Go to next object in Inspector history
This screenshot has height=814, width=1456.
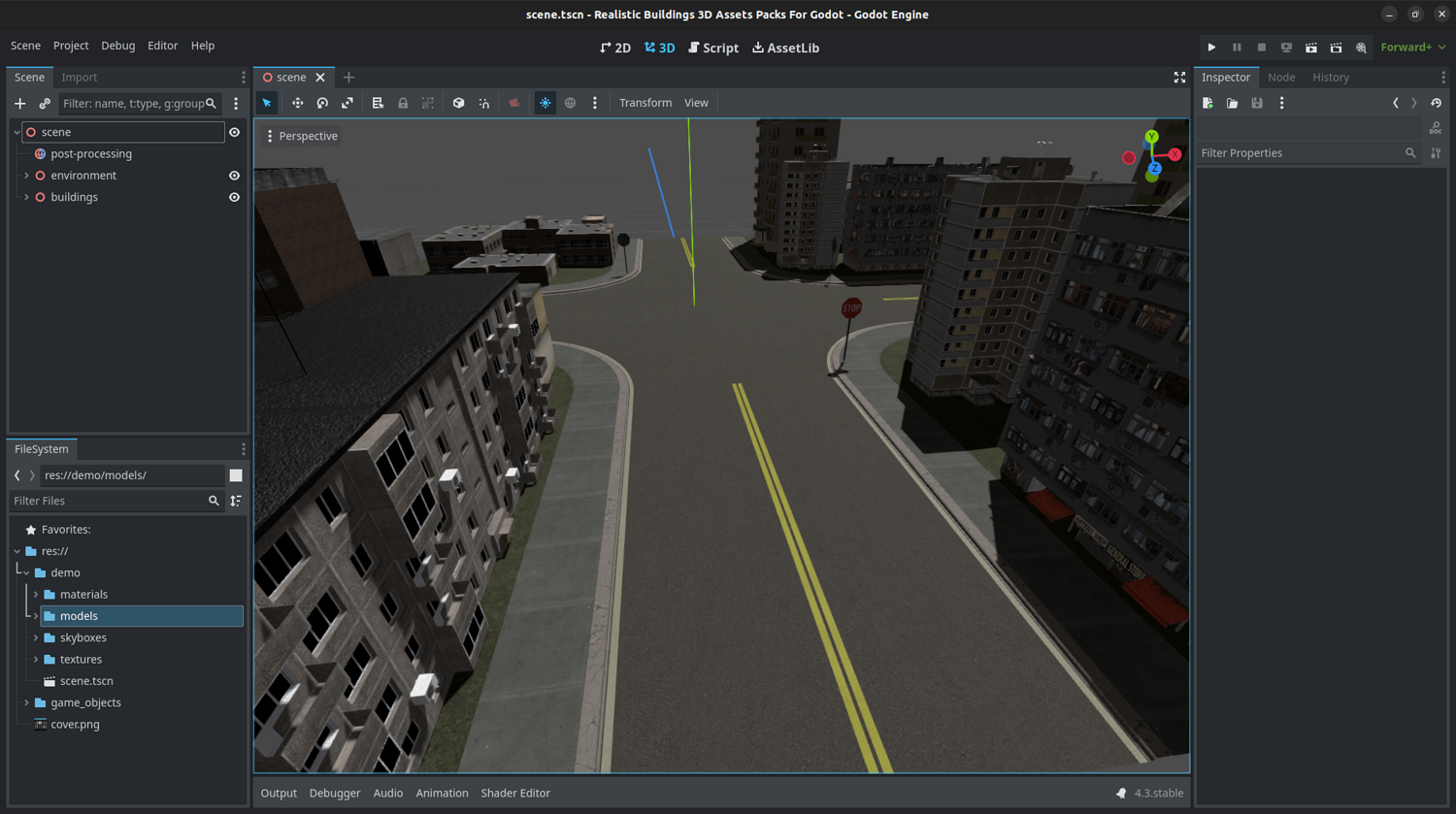coord(1414,103)
